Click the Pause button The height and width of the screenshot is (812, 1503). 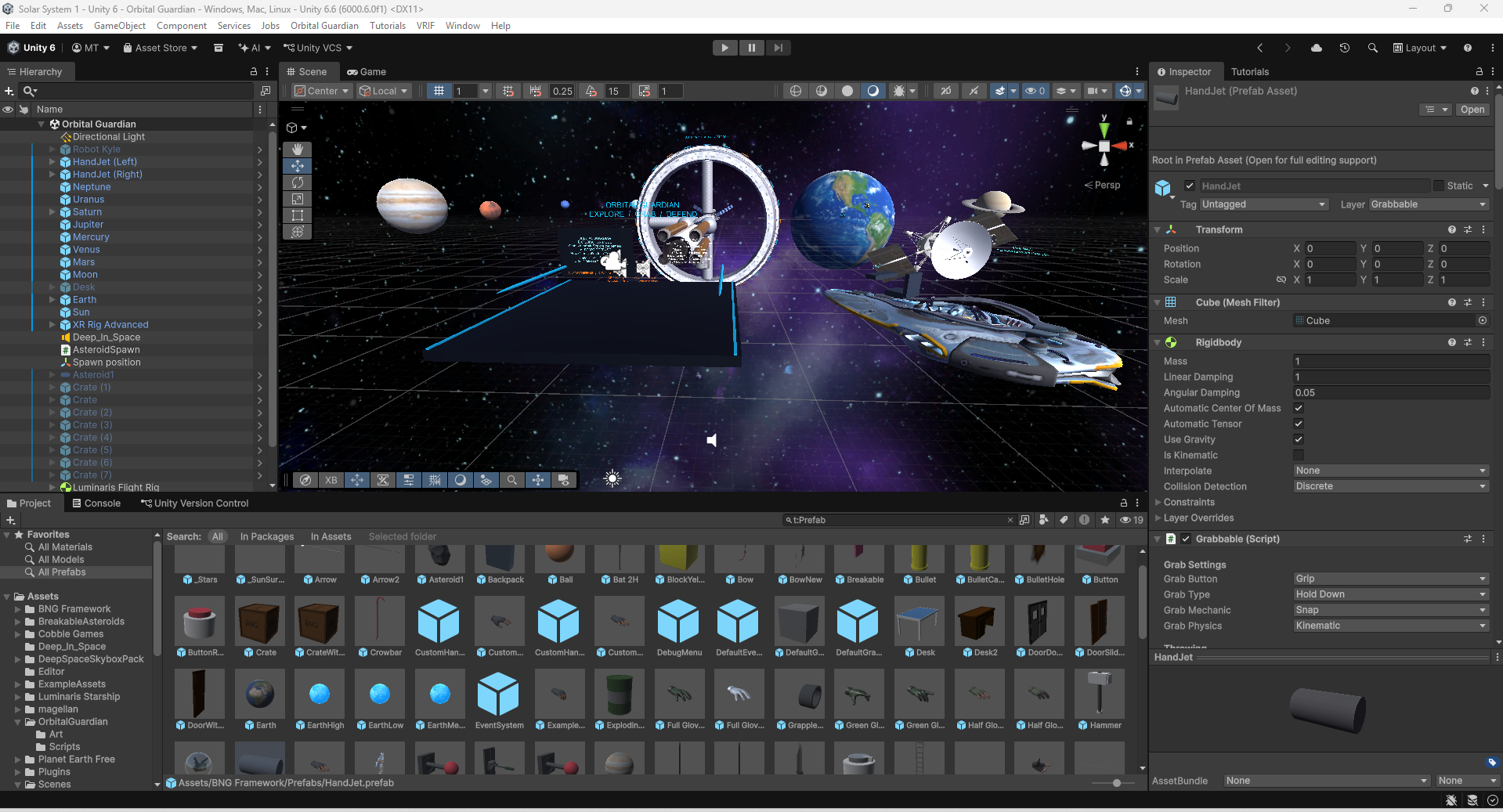[x=752, y=48]
